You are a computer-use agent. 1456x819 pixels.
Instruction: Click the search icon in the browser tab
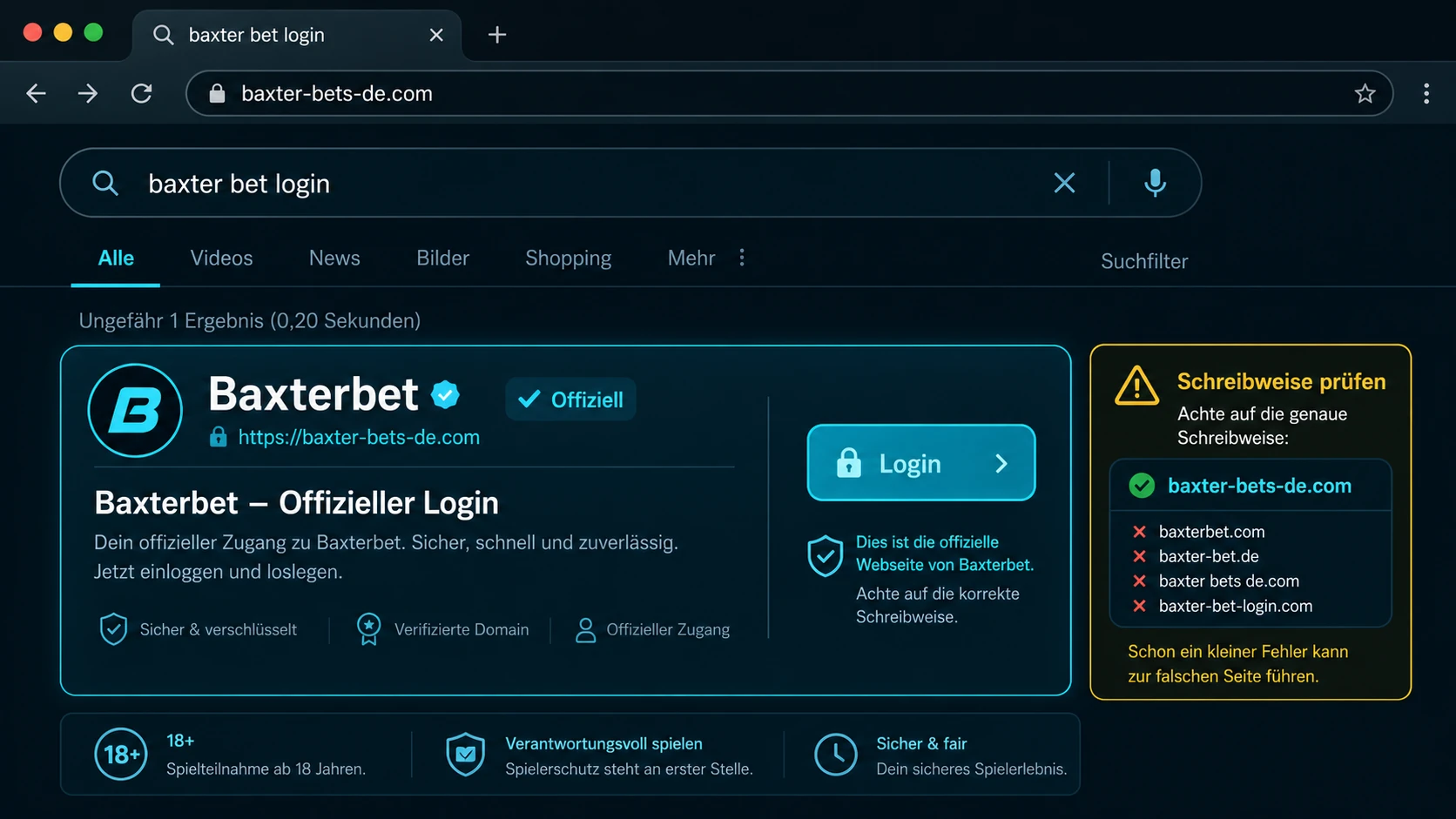[x=163, y=35]
